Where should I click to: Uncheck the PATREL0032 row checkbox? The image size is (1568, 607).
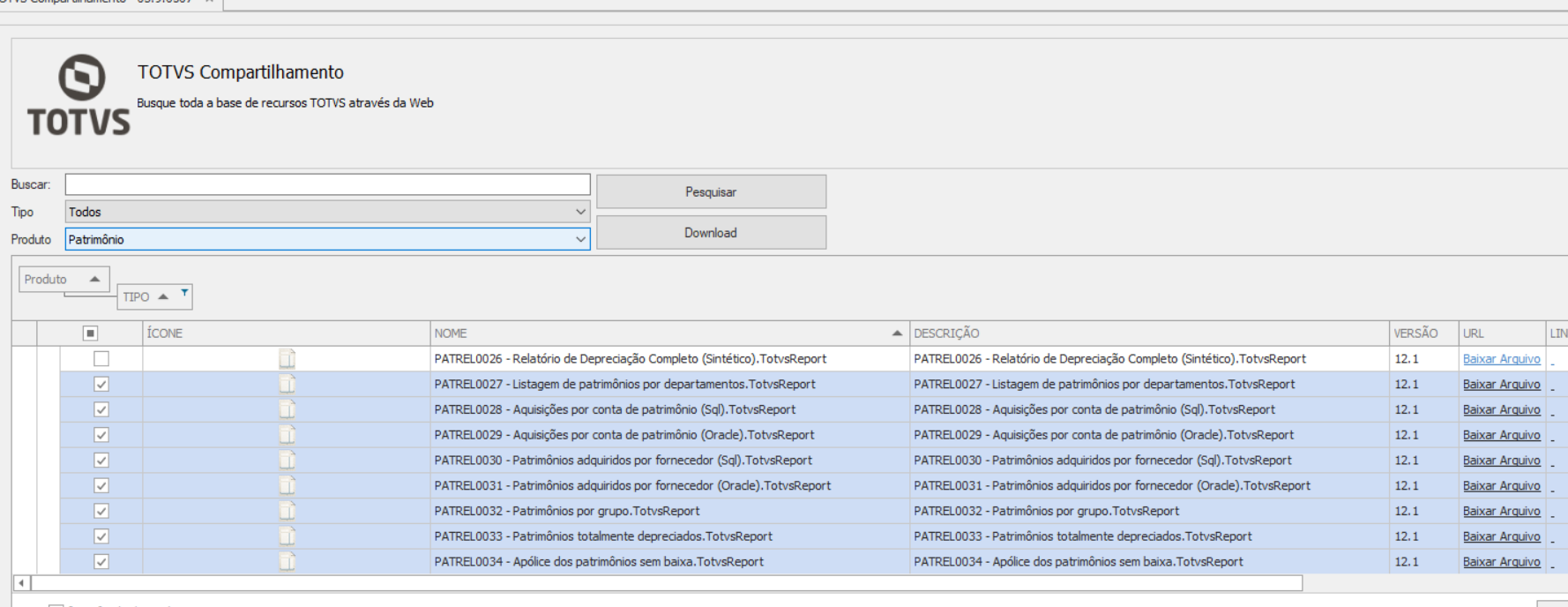101,511
